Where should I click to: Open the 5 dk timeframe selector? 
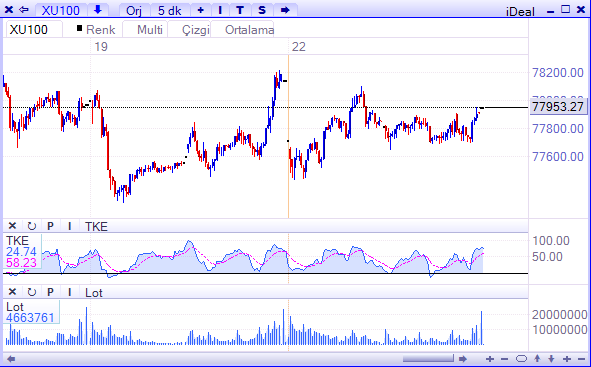point(170,10)
